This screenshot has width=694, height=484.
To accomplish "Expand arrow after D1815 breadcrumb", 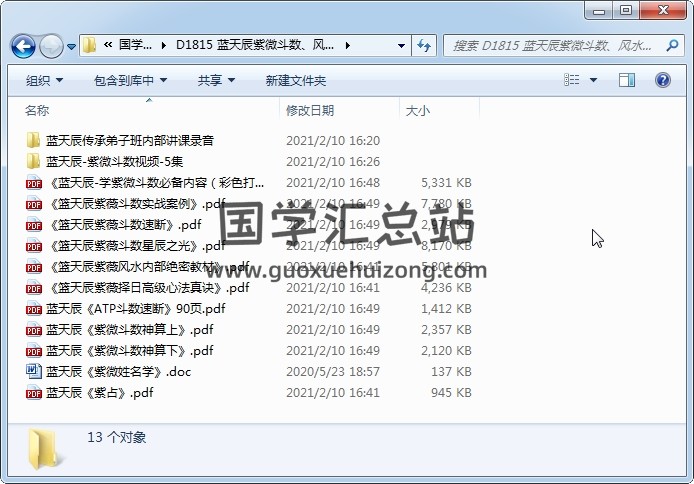I will click(348, 45).
